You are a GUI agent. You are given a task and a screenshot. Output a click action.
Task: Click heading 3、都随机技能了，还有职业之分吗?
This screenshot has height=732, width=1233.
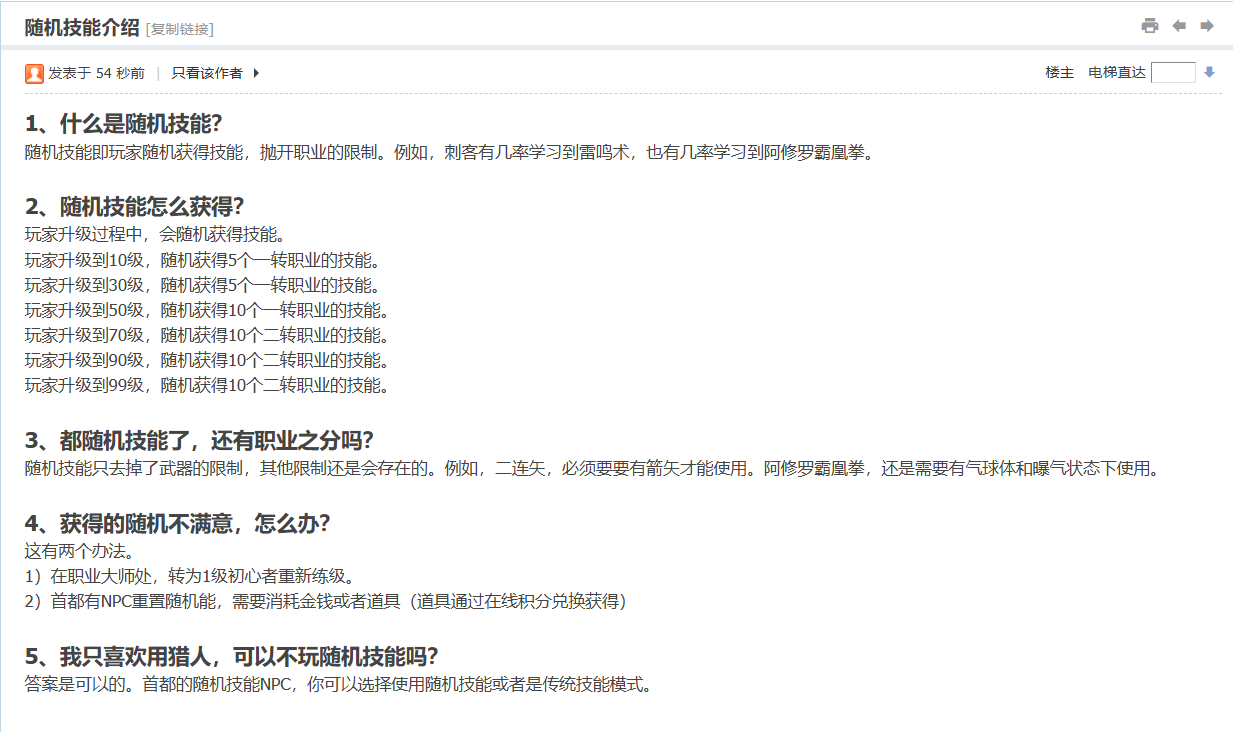pos(199,441)
